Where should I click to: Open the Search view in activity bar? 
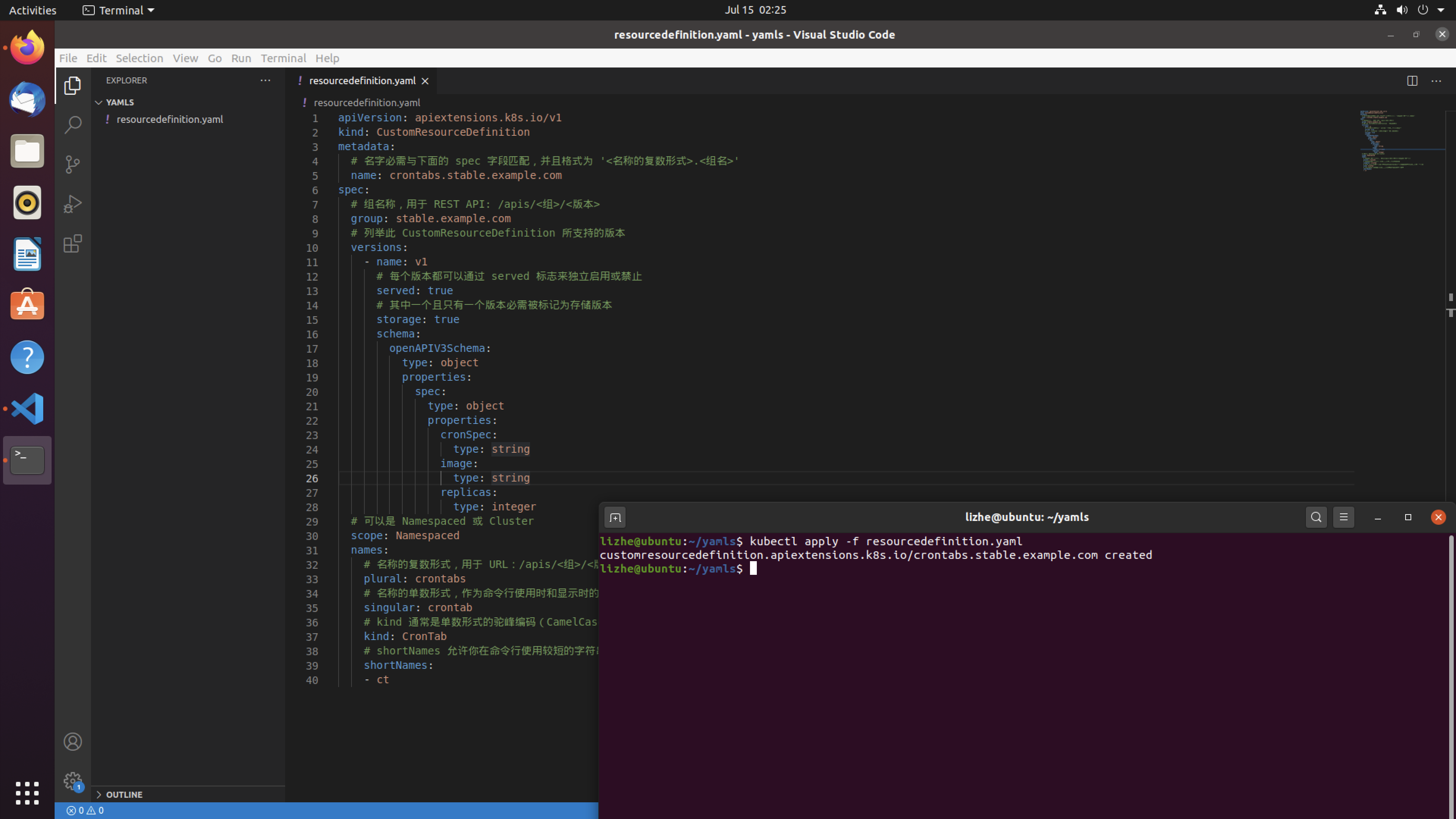click(x=72, y=125)
